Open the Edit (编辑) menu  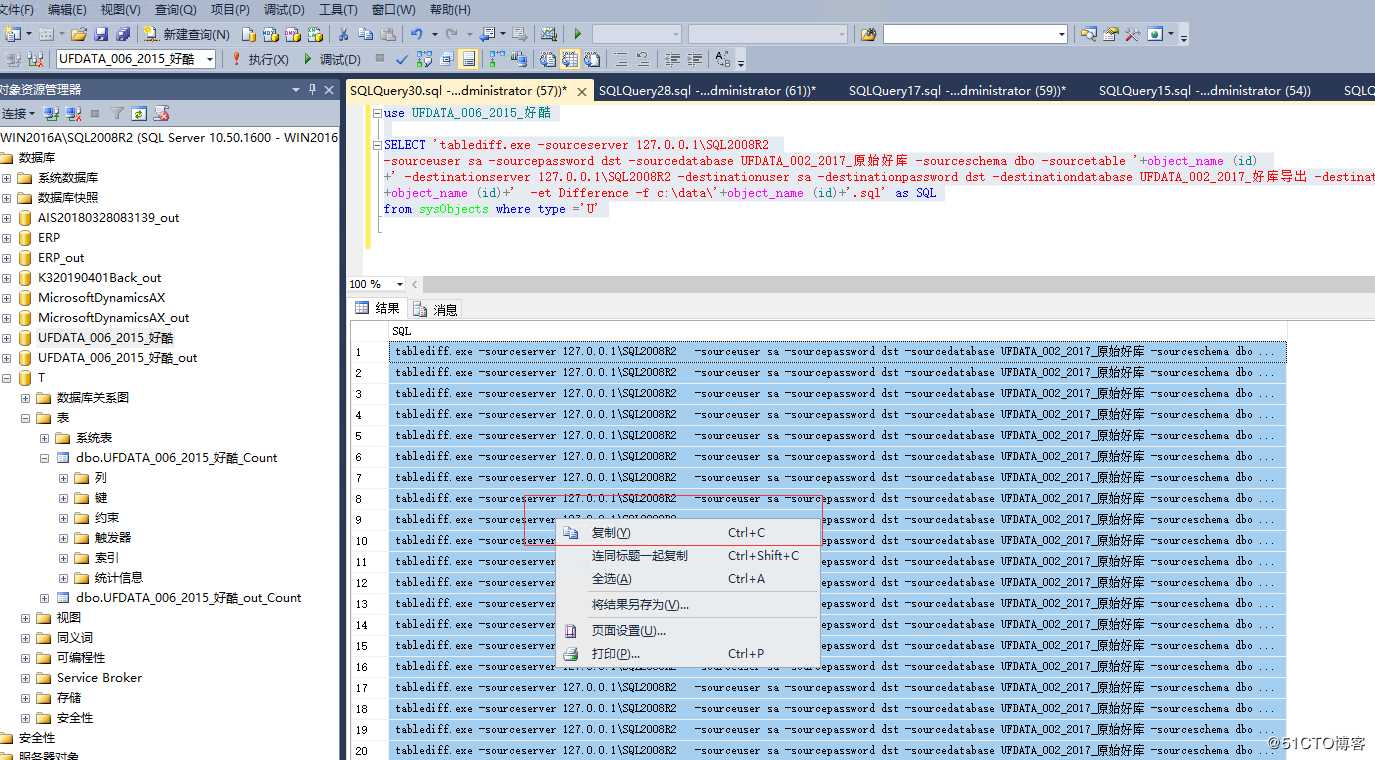coord(67,9)
